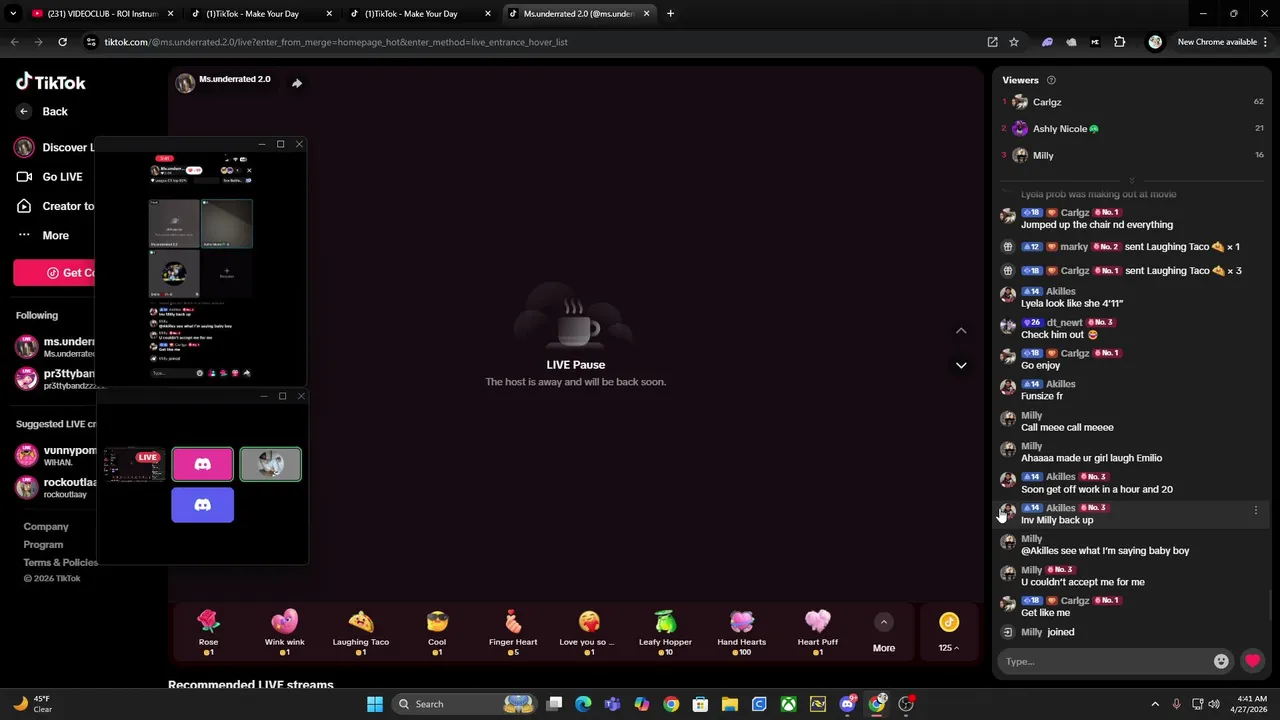The height and width of the screenshot is (720, 1280).
Task: Open Go LIVE in the sidebar
Action: point(50,177)
